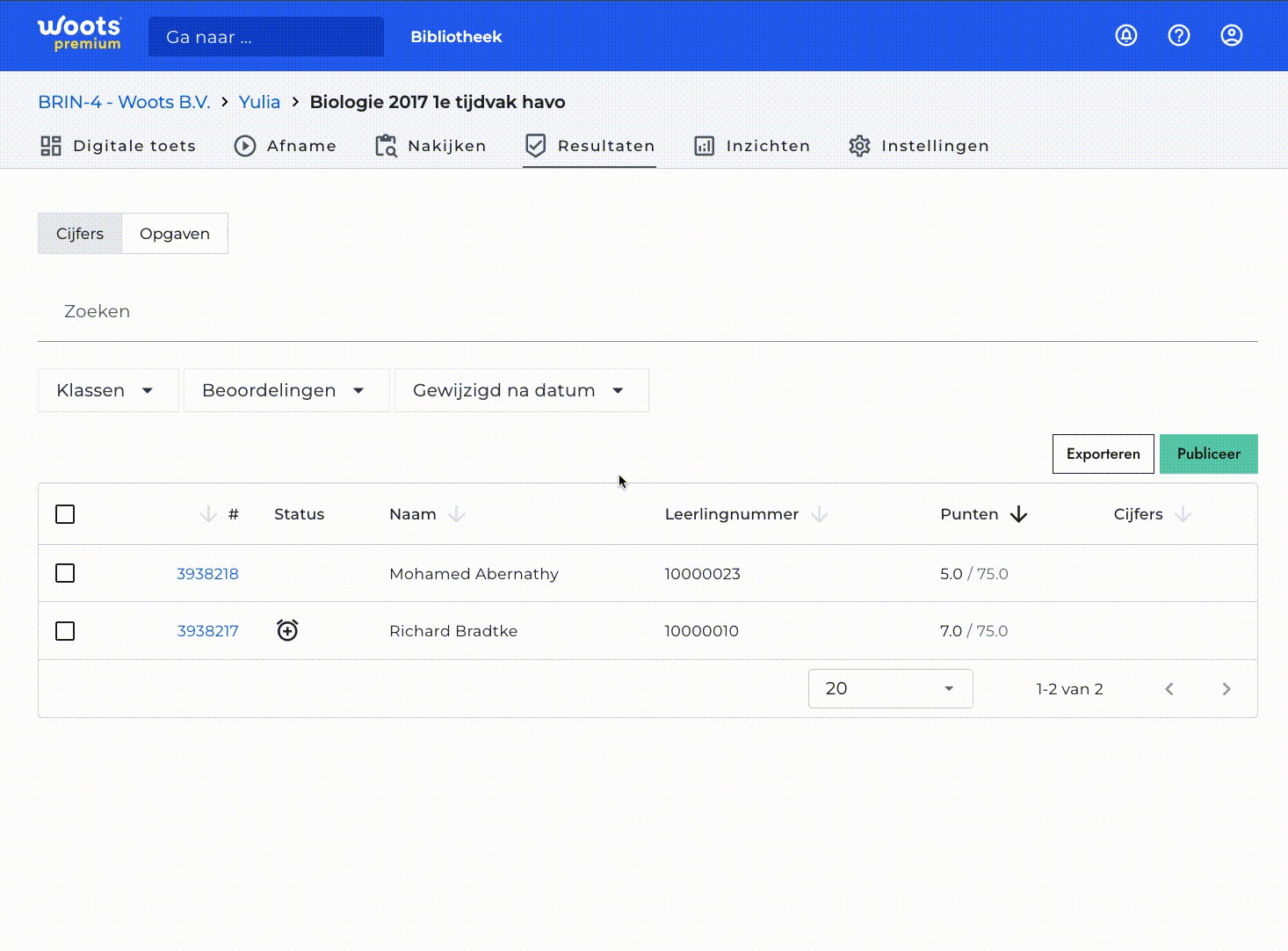
Task: Switch to the Digitale toets tab
Action: (118, 146)
